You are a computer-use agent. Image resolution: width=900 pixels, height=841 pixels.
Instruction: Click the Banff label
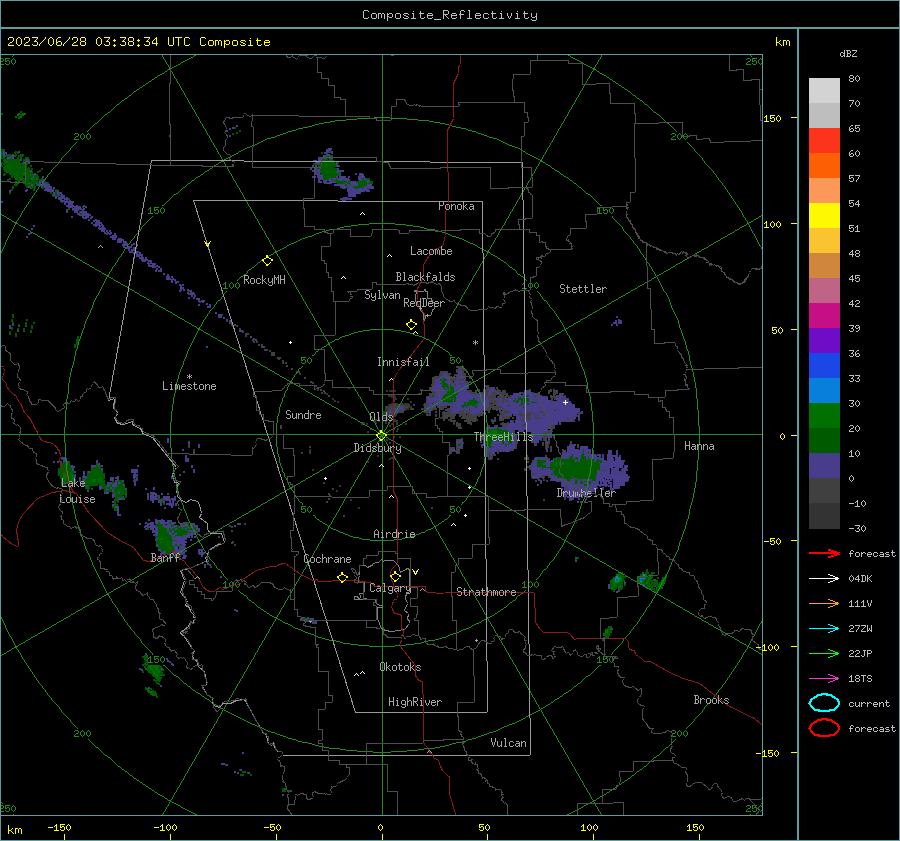(165, 557)
